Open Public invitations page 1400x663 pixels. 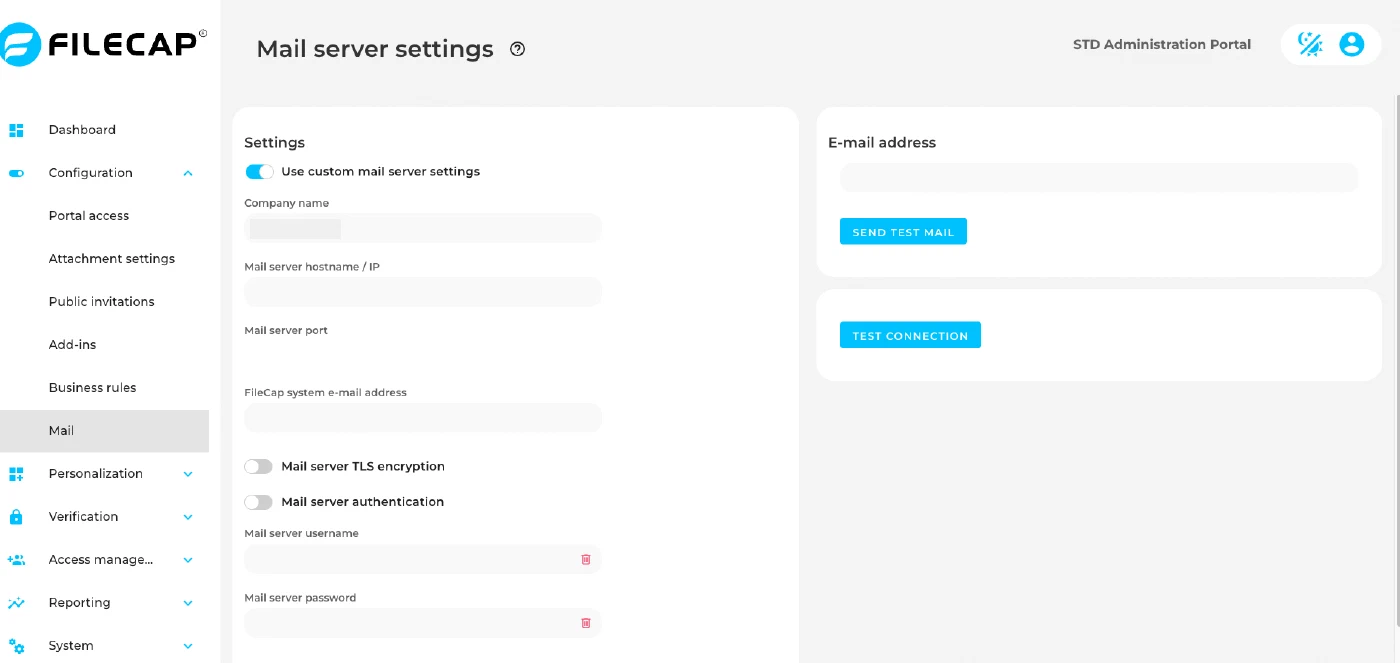(102, 302)
